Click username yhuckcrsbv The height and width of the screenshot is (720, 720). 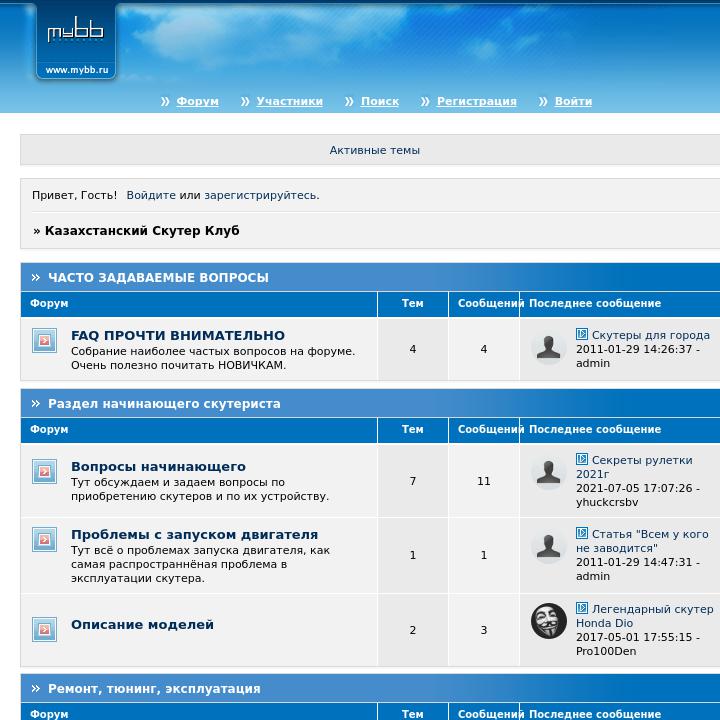tap(607, 502)
